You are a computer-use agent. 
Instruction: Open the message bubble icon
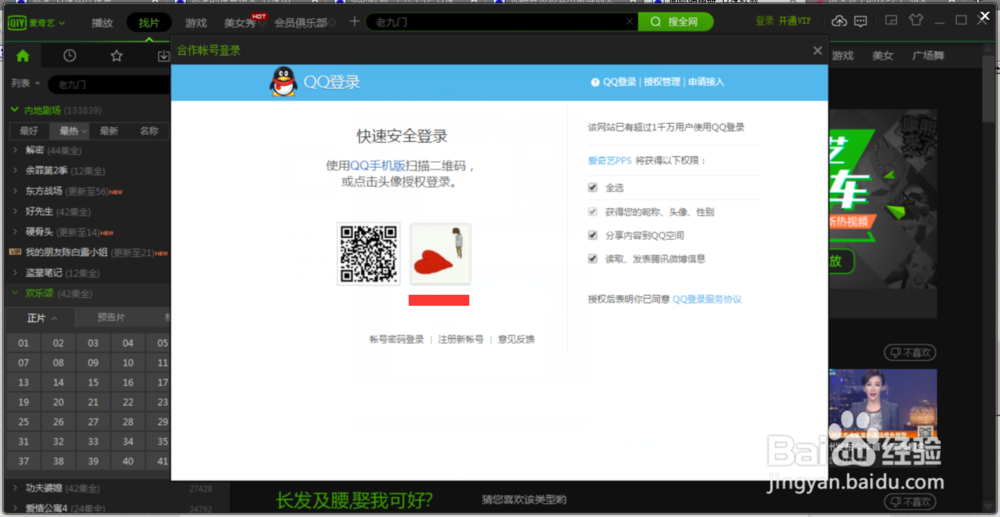coord(860,21)
